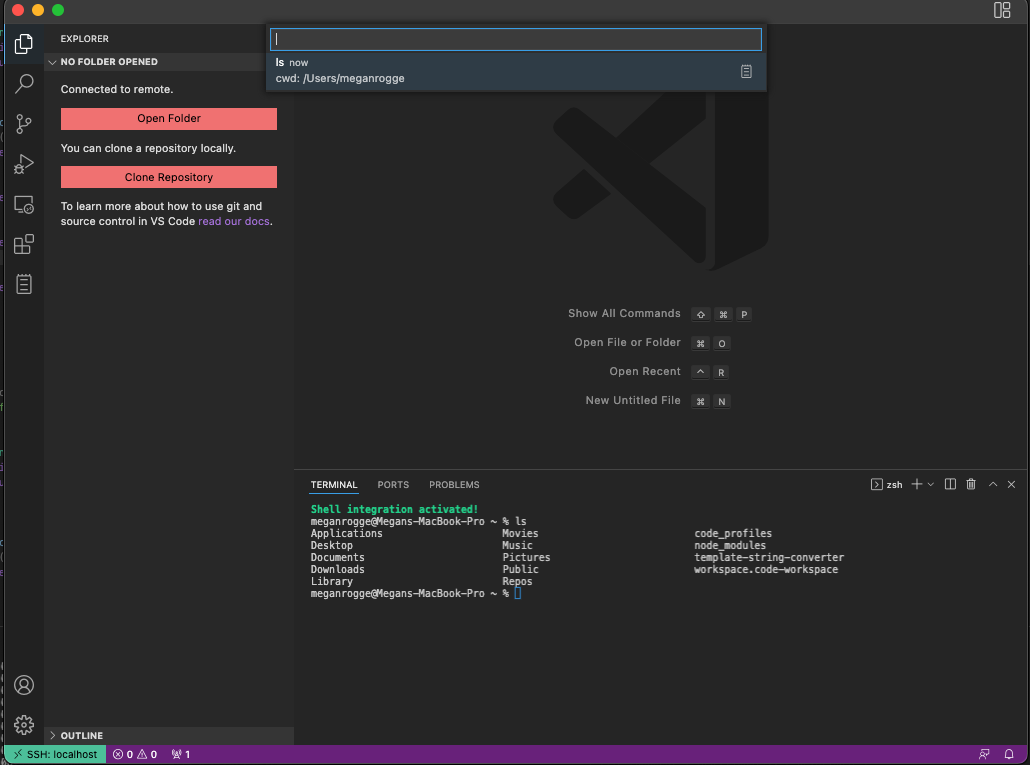The width and height of the screenshot is (1030, 765).
Task: Click Applications in terminal output
Action: 346,533
